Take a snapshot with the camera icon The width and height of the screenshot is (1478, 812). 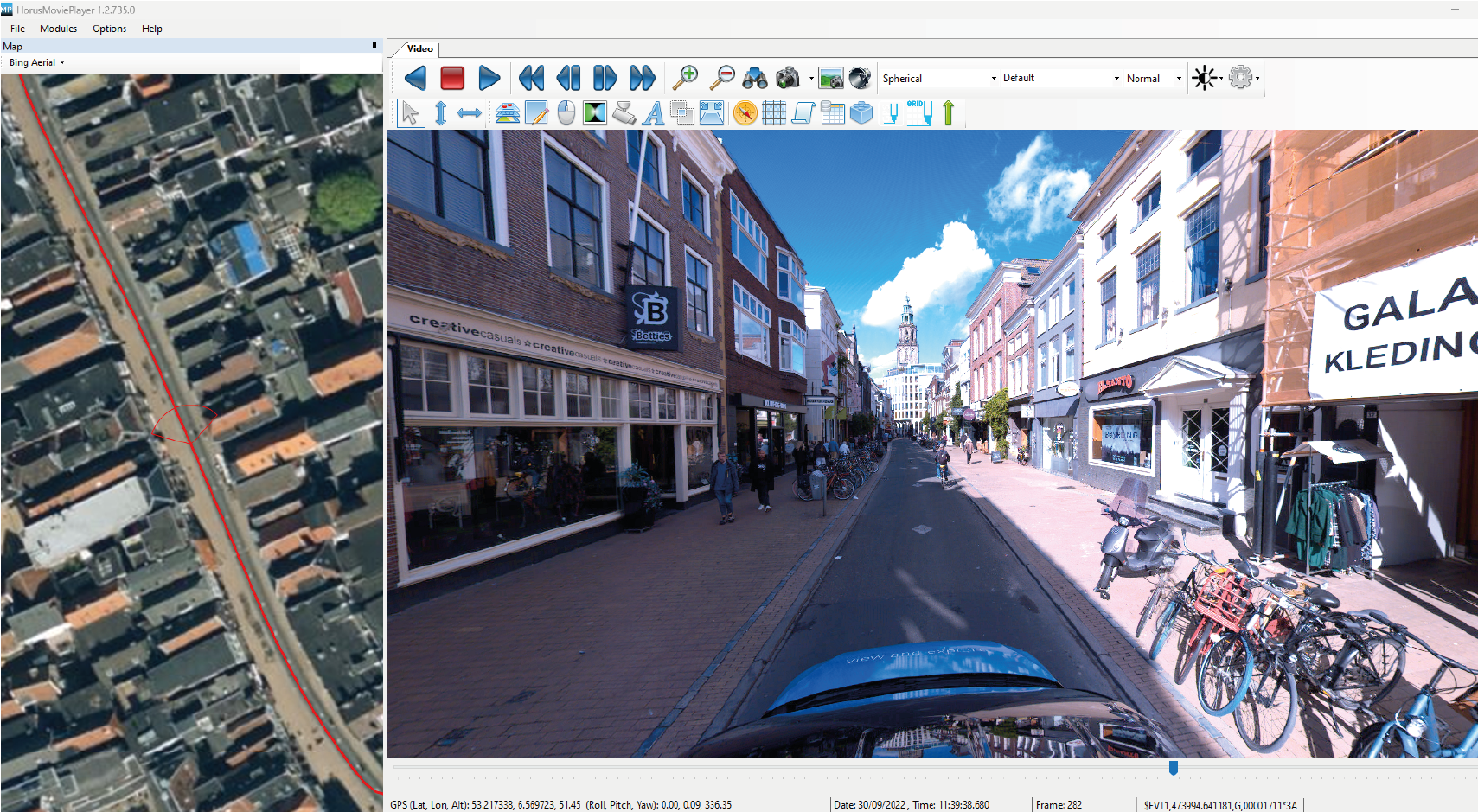(789, 77)
